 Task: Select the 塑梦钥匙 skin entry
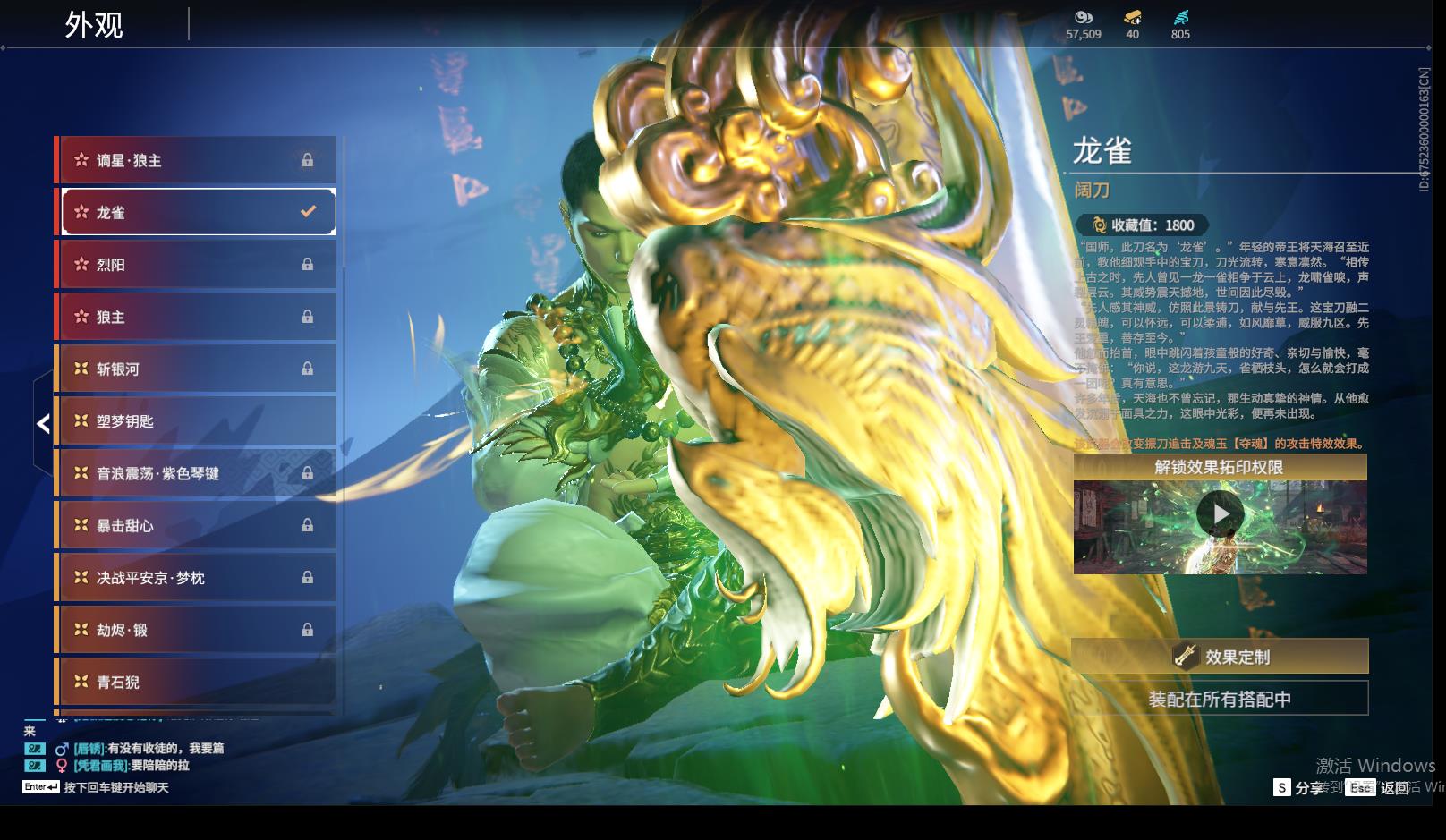196,421
